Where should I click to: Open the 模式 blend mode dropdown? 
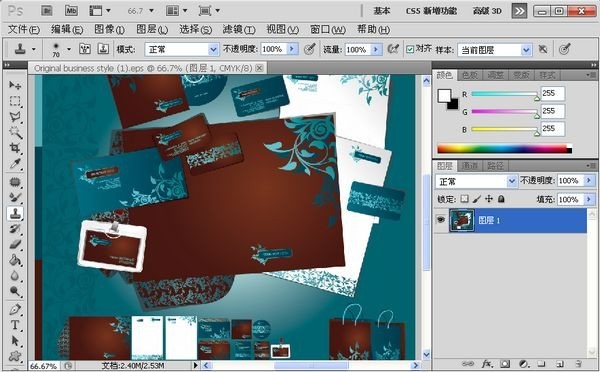click(x=182, y=49)
